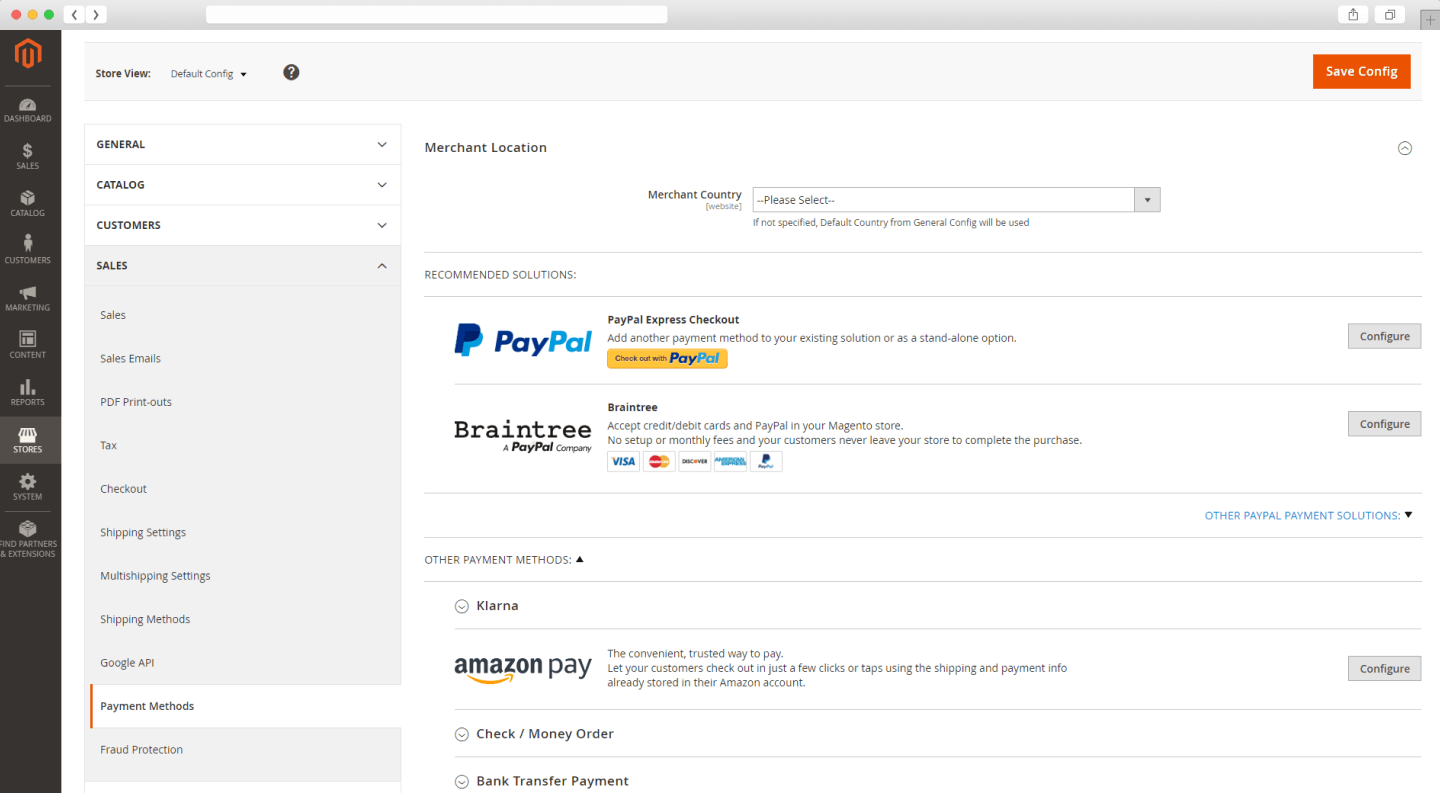1440x793 pixels.
Task: Click the Visa card icon
Action: 623,462
